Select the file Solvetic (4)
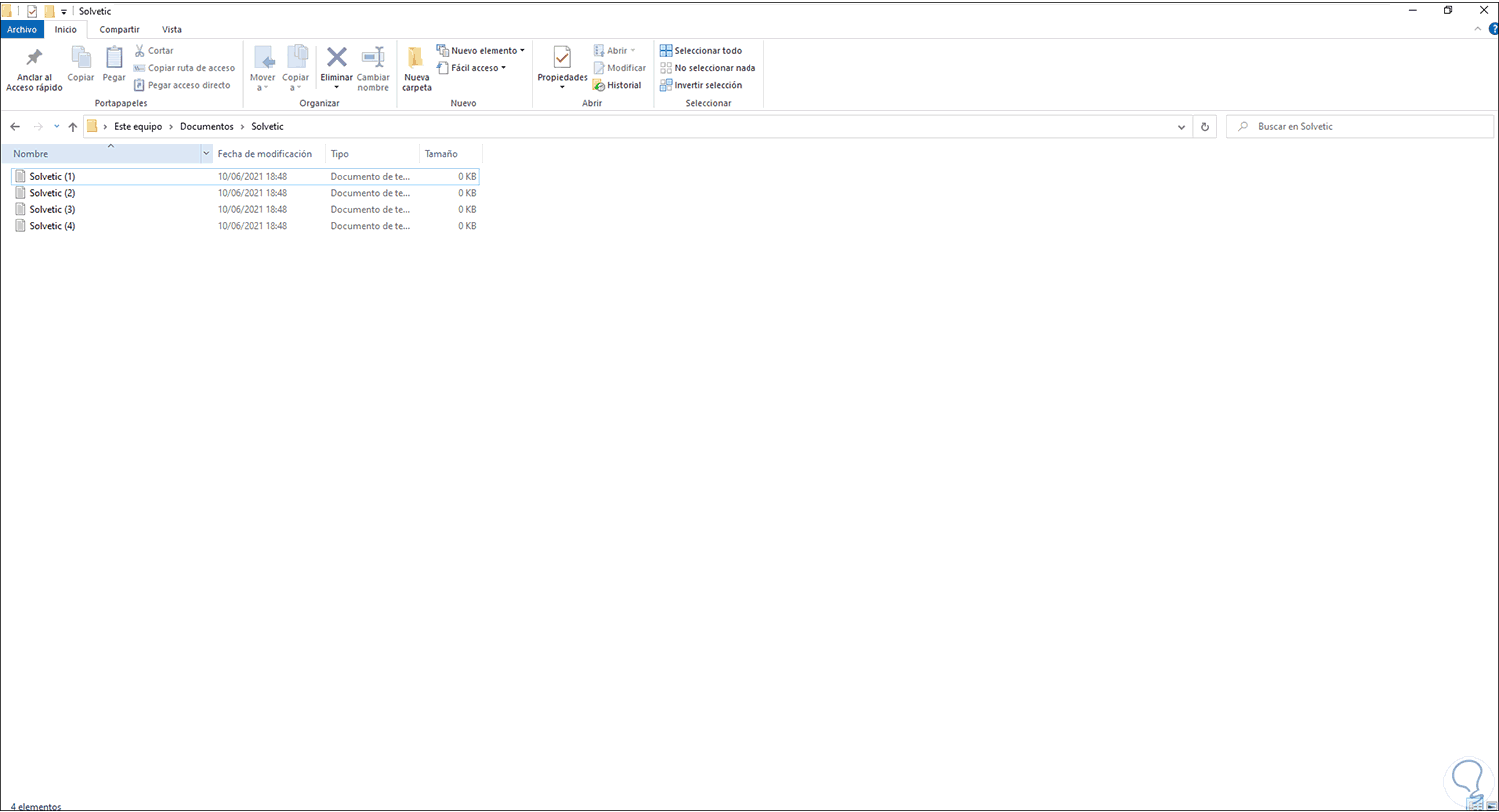 point(246,226)
